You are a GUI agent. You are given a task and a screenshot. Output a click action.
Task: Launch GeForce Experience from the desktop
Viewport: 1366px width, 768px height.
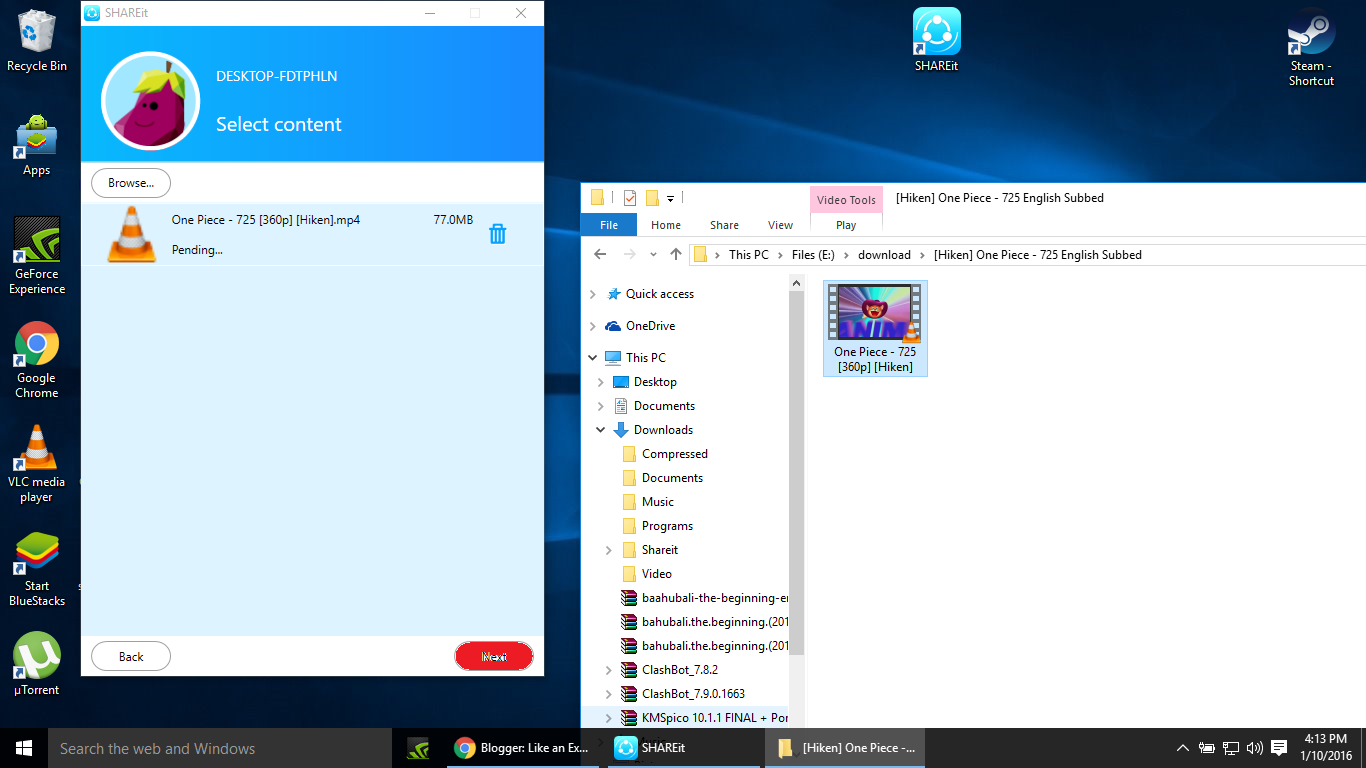tap(37, 256)
